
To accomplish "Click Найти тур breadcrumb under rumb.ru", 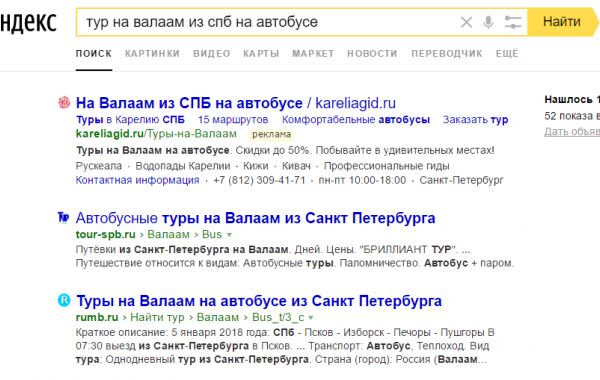I will click(x=157, y=317).
